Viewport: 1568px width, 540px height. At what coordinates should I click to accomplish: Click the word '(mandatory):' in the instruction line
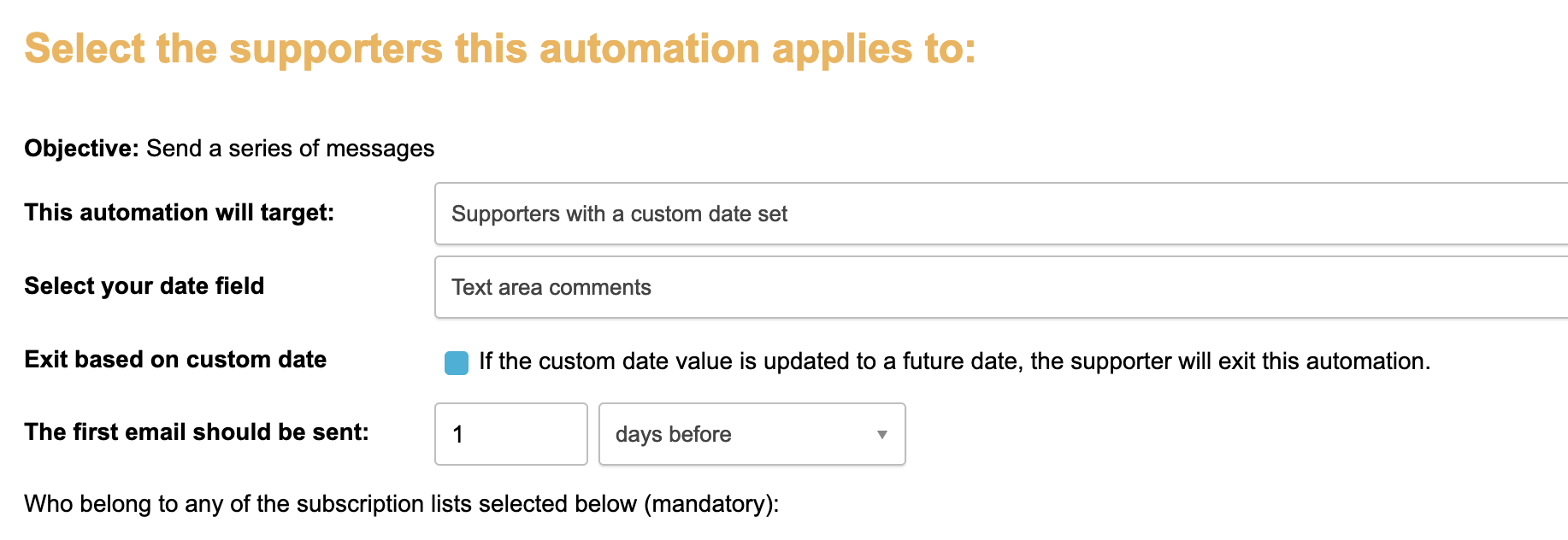(x=711, y=504)
